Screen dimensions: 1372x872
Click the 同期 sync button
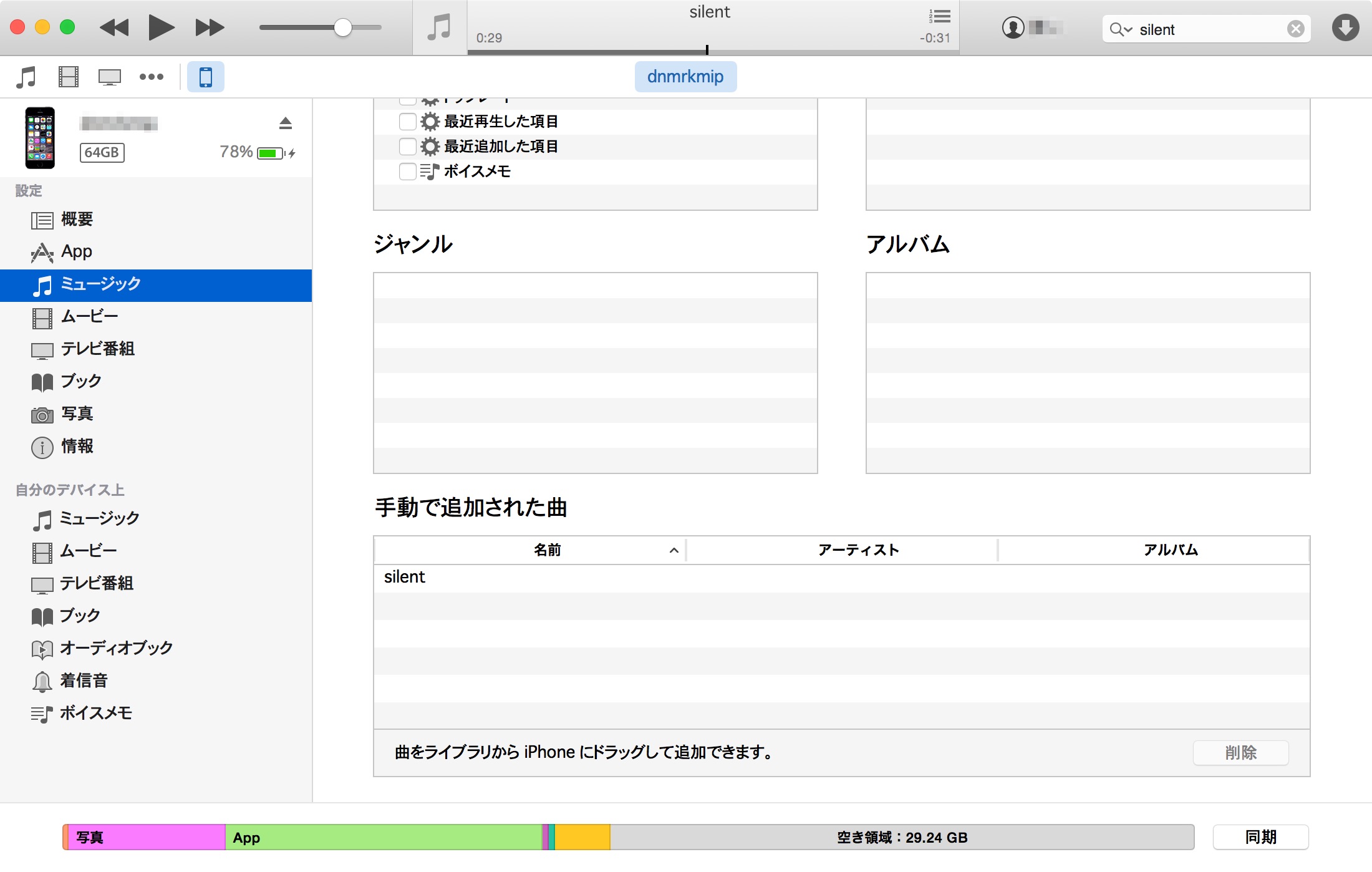1260,837
